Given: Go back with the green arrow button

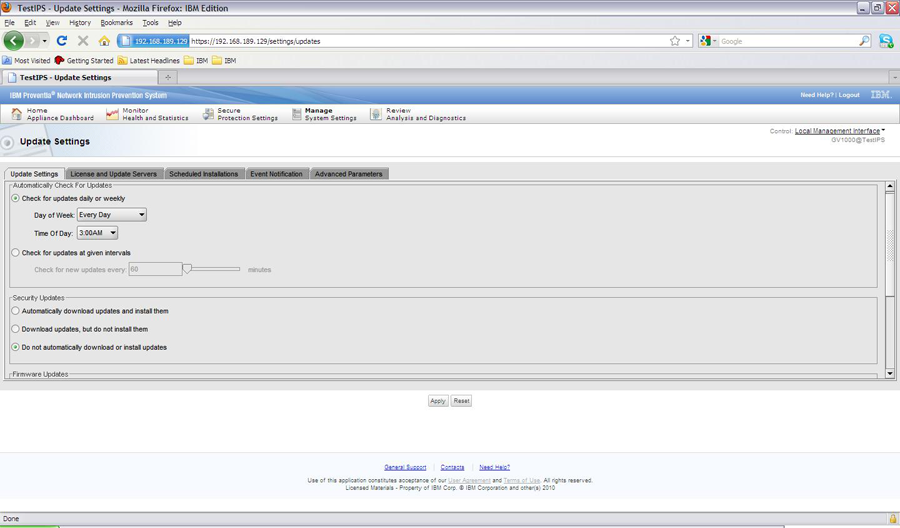Looking at the screenshot, I should pyautogui.click(x=14, y=41).
